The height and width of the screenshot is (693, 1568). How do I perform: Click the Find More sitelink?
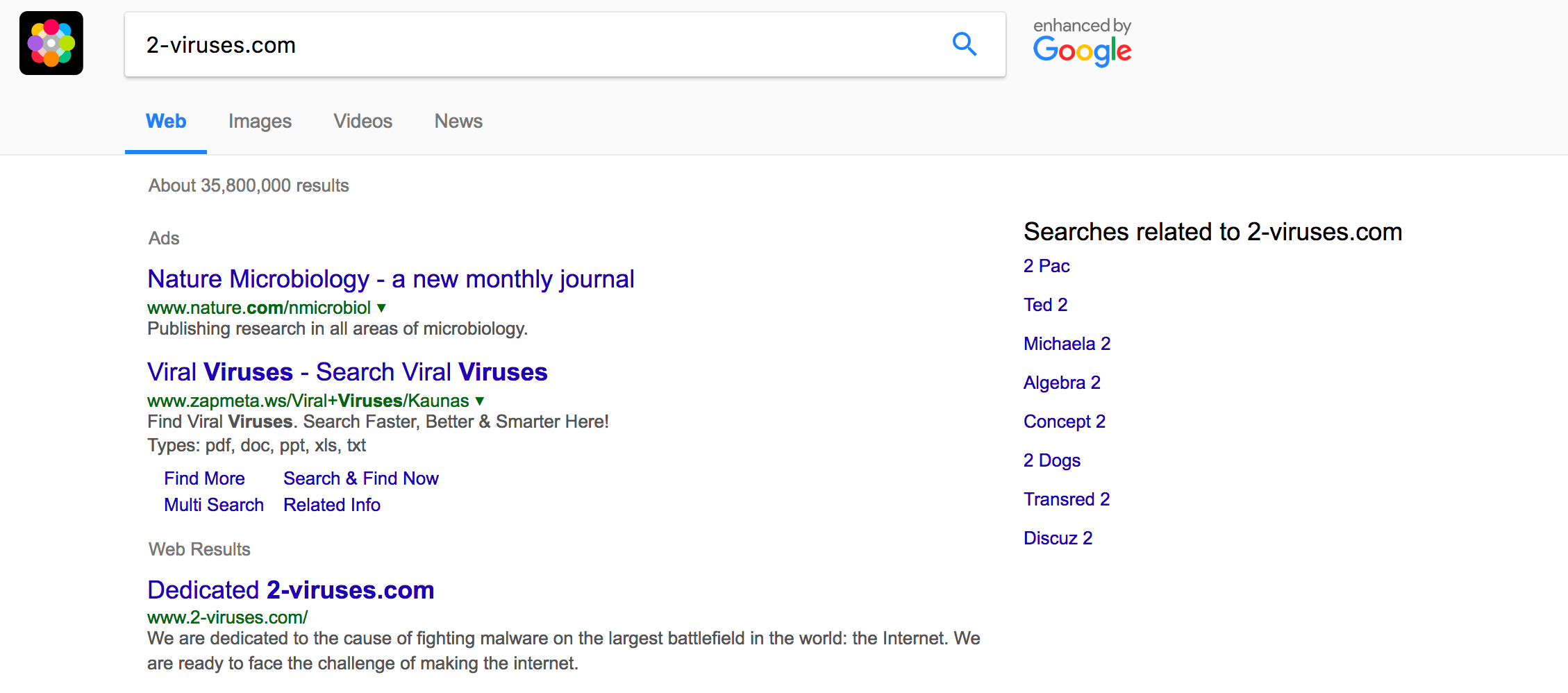(x=204, y=478)
